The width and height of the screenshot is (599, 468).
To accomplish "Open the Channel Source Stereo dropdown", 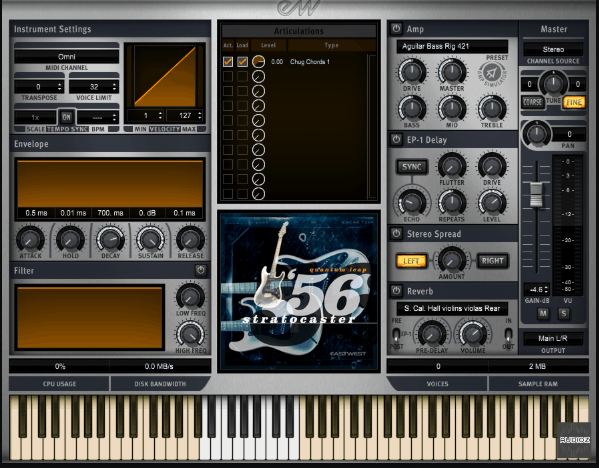I will tap(553, 49).
